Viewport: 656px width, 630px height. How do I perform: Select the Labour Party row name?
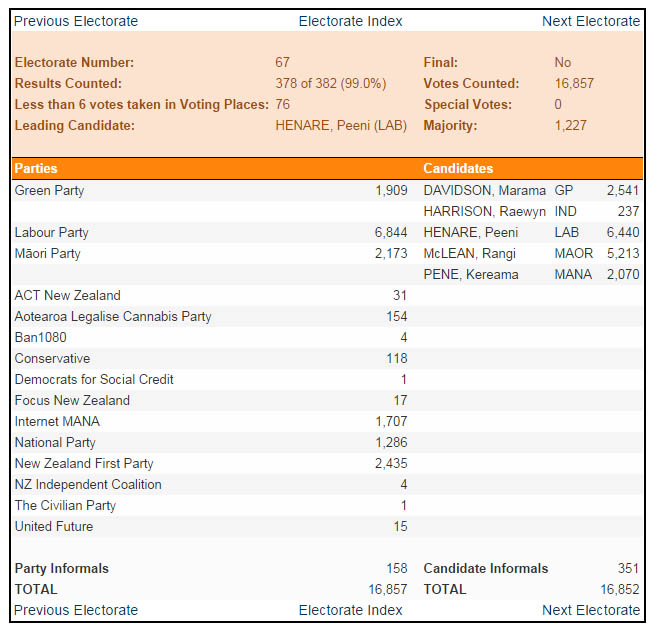tap(51, 232)
